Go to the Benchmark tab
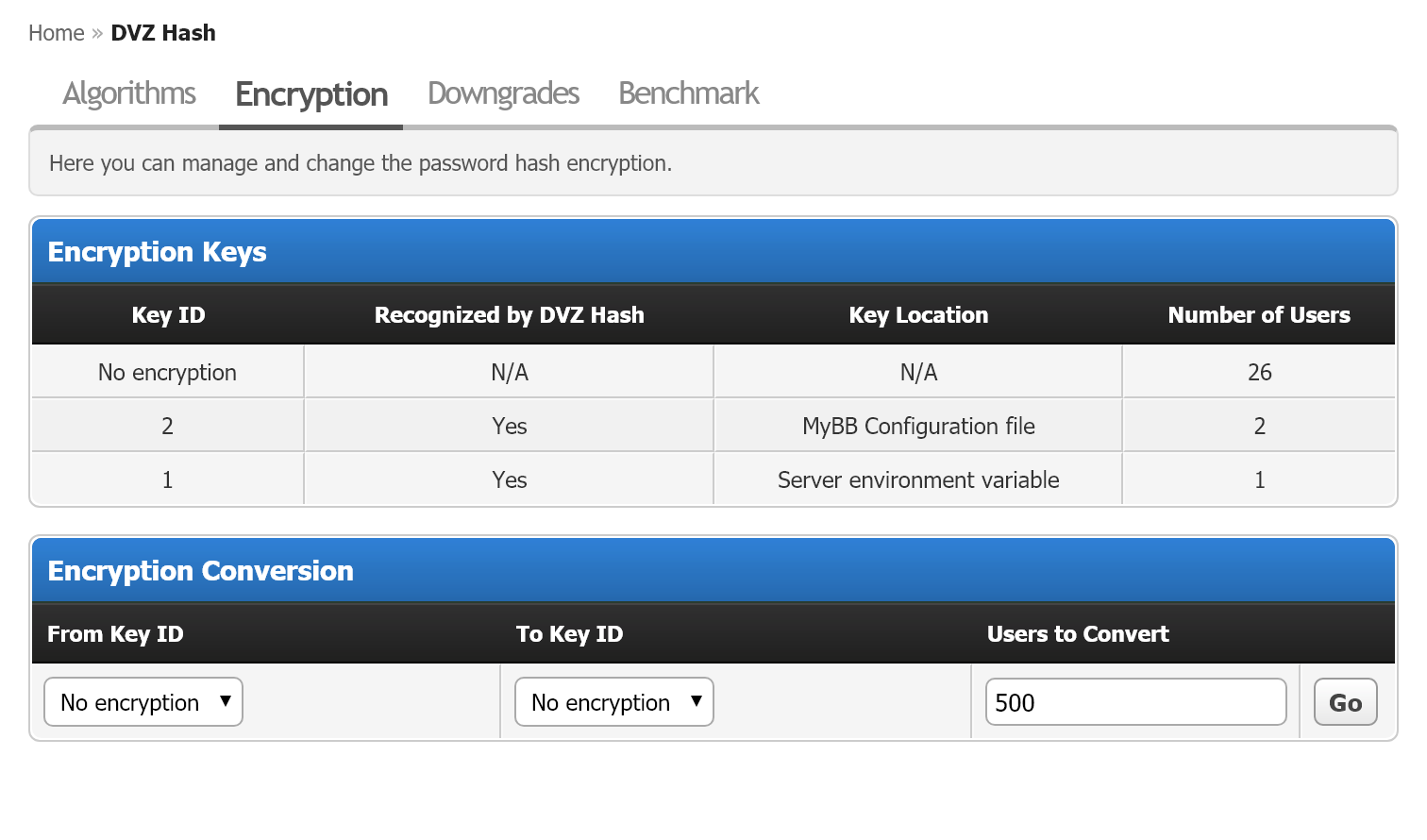The width and height of the screenshot is (1427, 840). [x=688, y=93]
